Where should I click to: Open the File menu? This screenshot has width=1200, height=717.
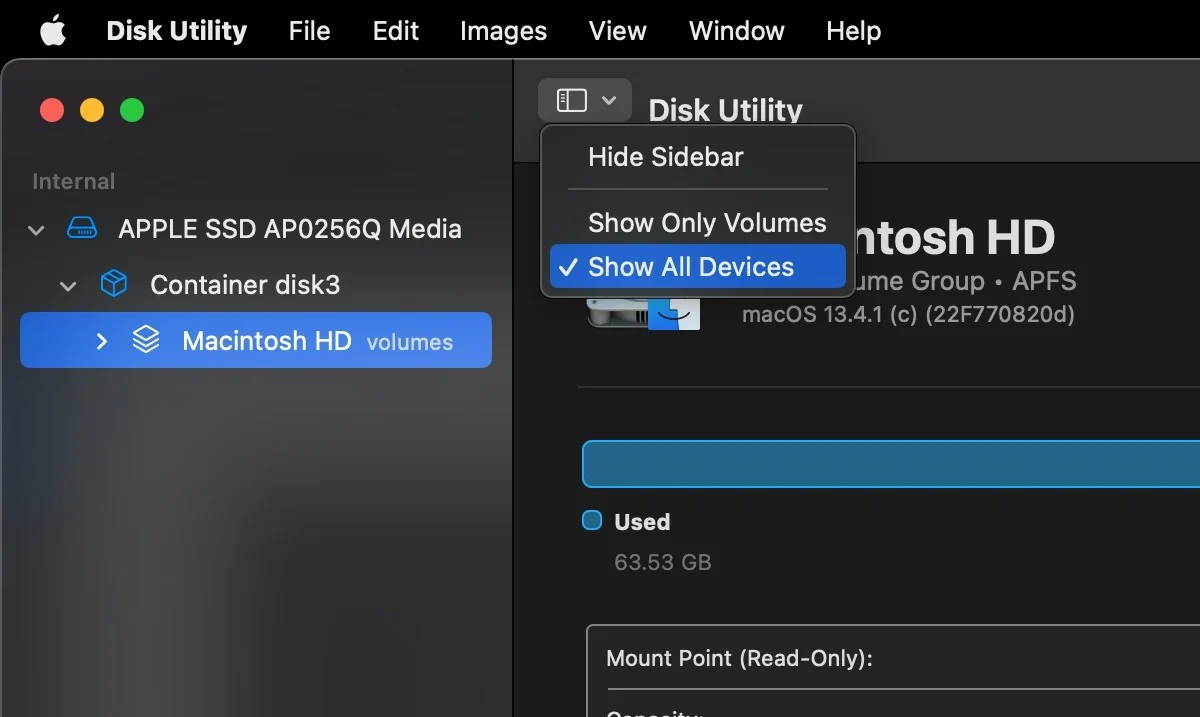coord(309,31)
